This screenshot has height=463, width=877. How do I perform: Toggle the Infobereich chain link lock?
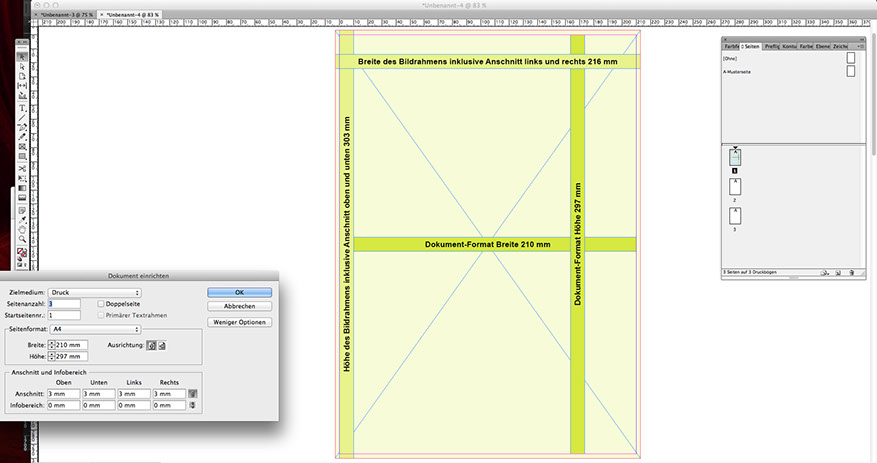pos(192,405)
